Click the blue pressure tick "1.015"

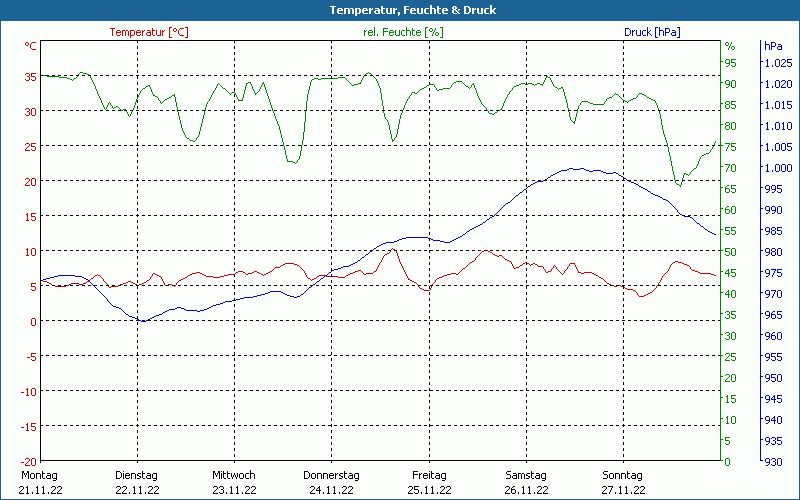tap(778, 105)
